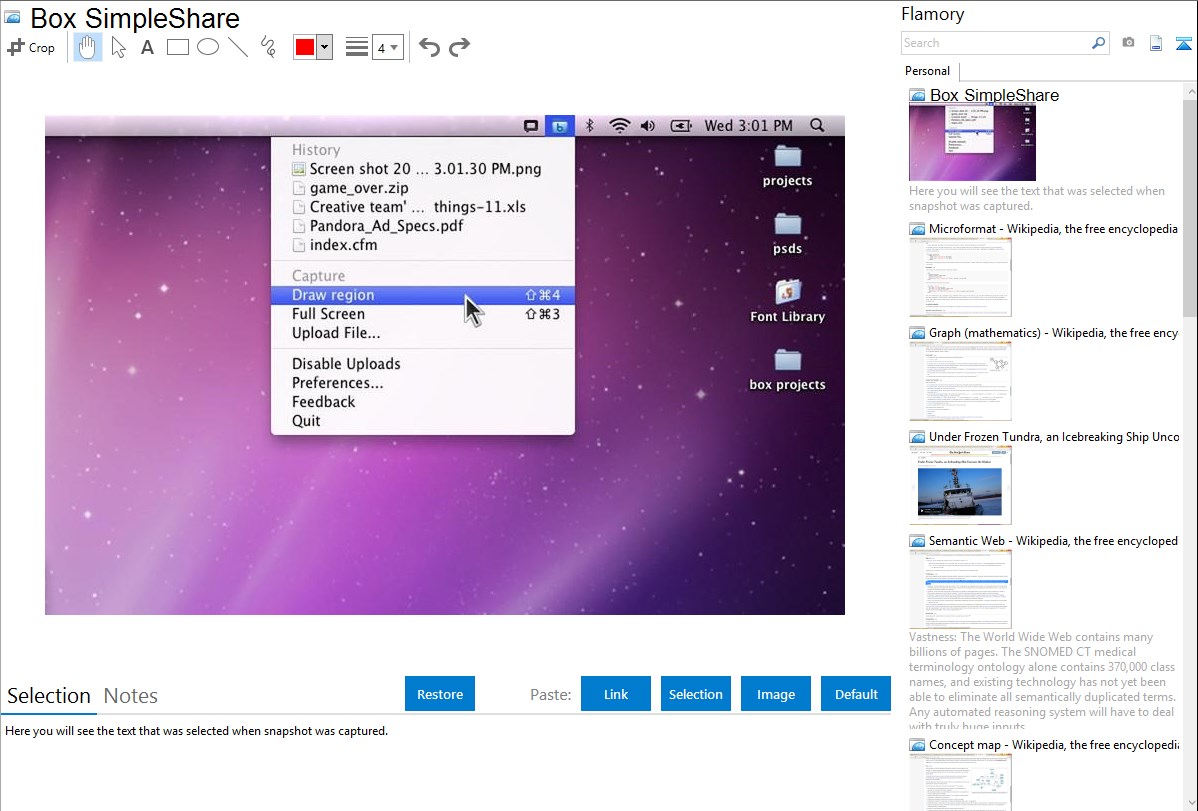Open the Graph (mathematics) snapshot title

point(1054,333)
